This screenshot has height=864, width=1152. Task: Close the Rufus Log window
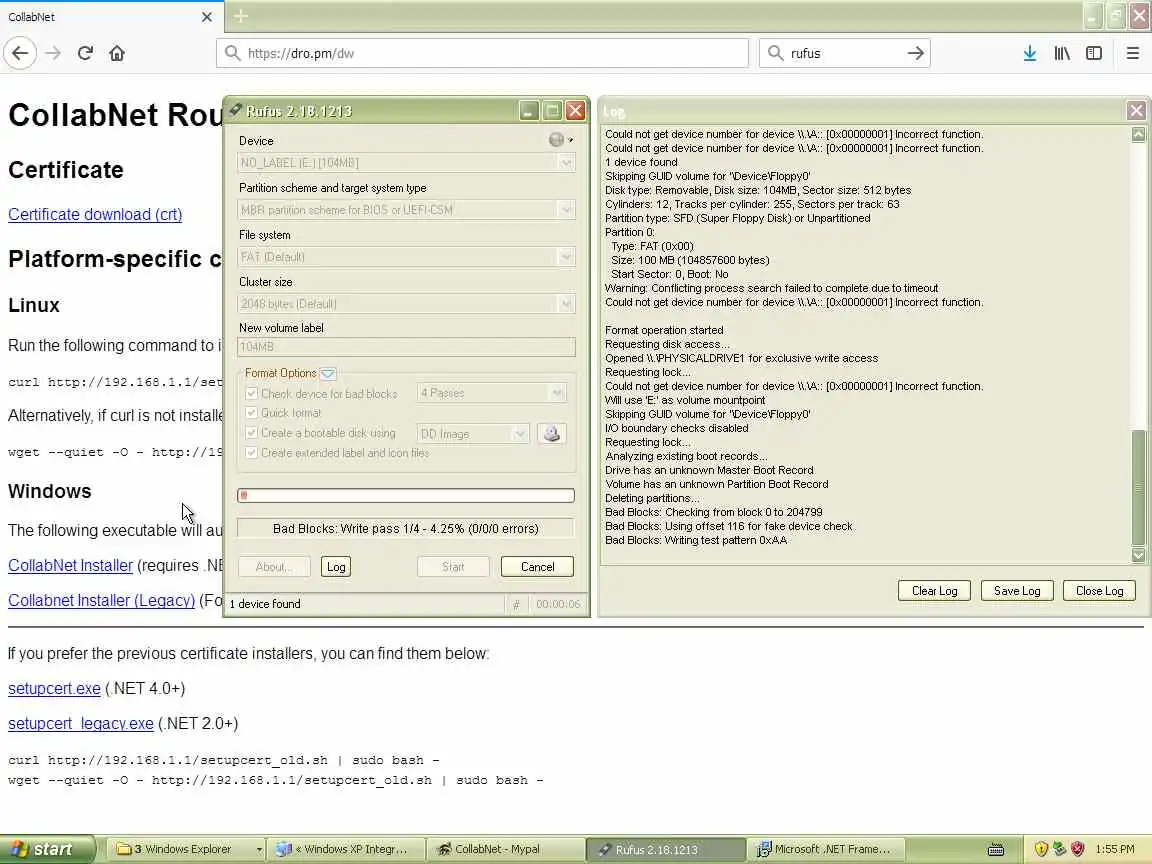tap(1136, 111)
